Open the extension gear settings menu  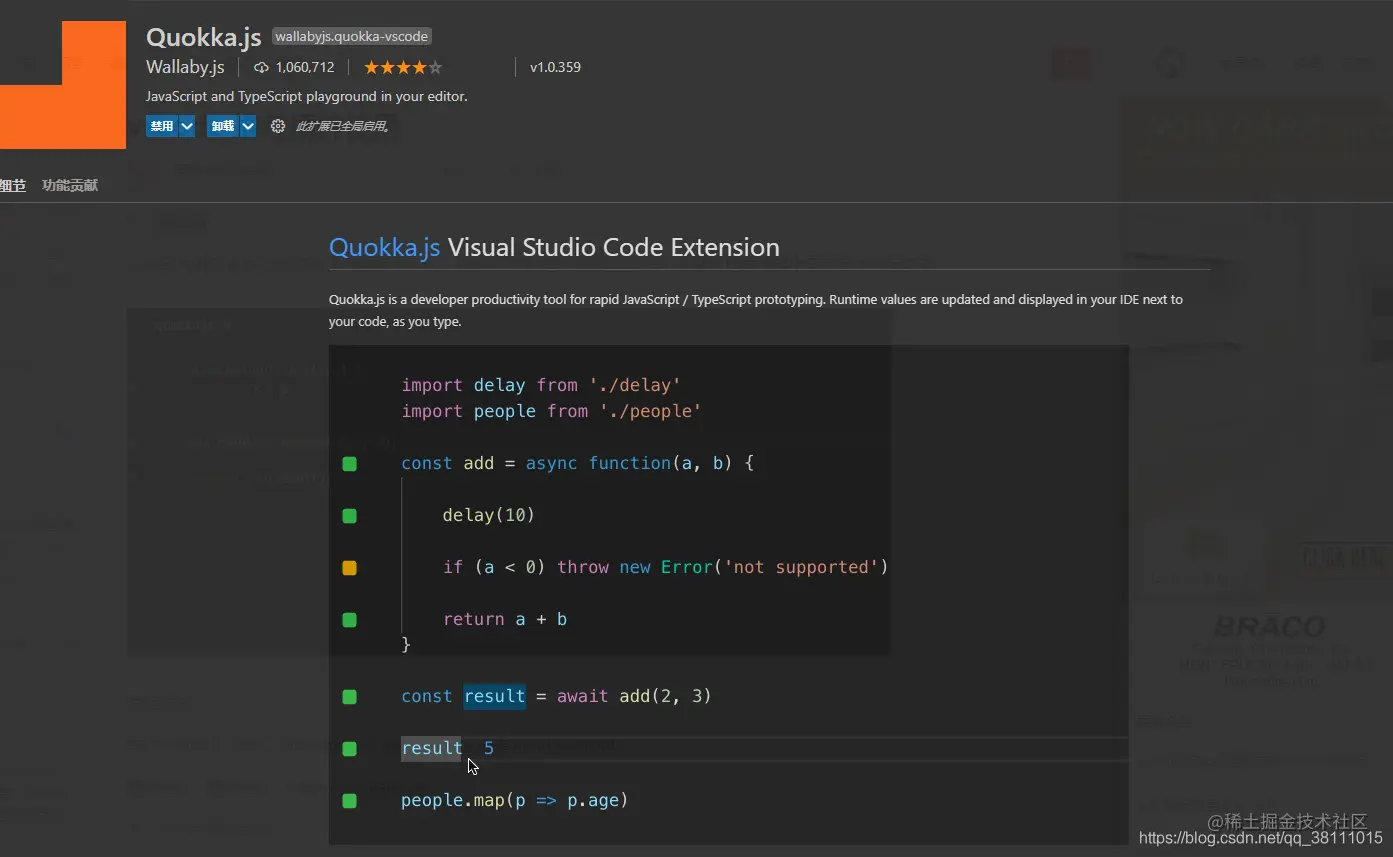(278, 126)
